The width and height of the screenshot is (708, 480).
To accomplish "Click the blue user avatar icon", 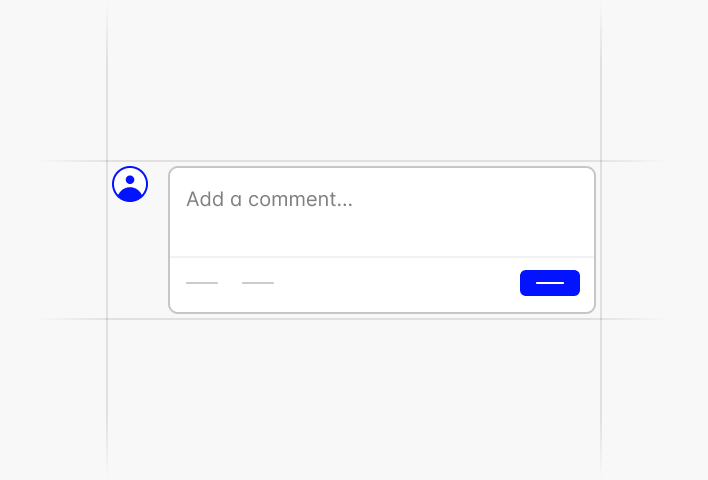I will (130, 184).
